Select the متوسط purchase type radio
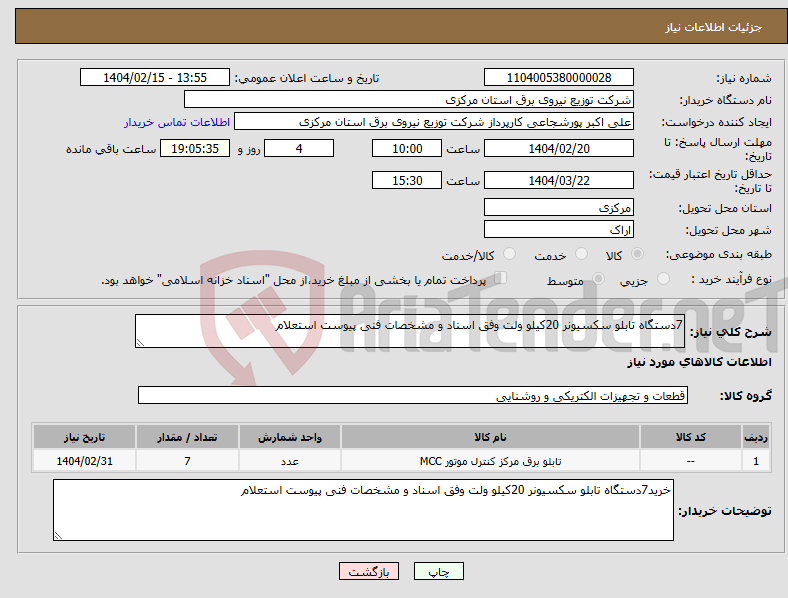Screen dimensions: 788x598 tap(598, 278)
